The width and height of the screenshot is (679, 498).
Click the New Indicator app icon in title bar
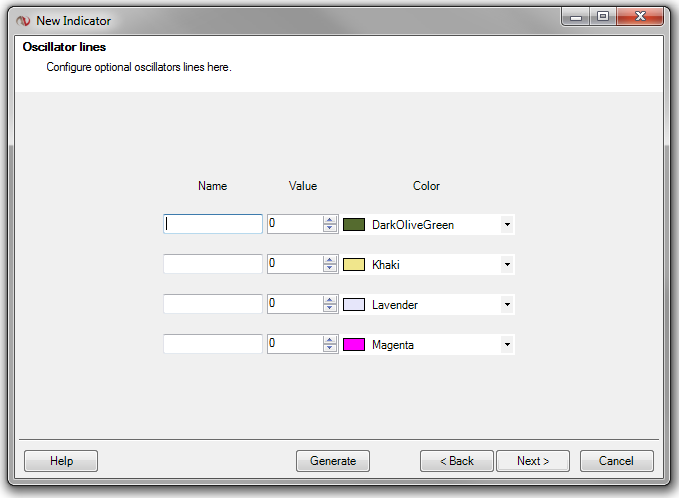coord(23,20)
